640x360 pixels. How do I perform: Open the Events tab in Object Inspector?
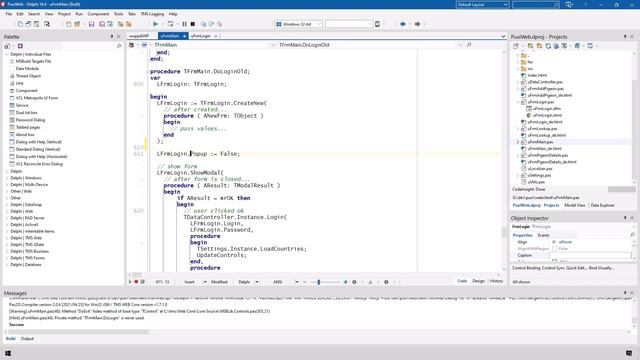click(x=543, y=235)
